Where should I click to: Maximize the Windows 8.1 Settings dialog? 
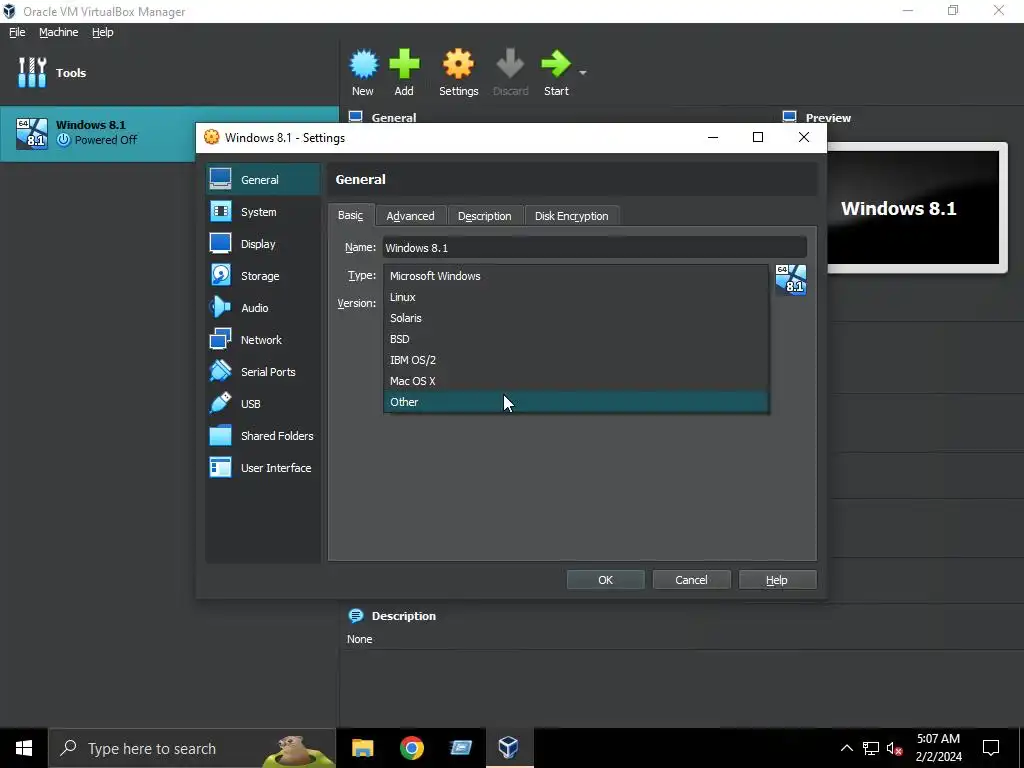click(x=758, y=137)
